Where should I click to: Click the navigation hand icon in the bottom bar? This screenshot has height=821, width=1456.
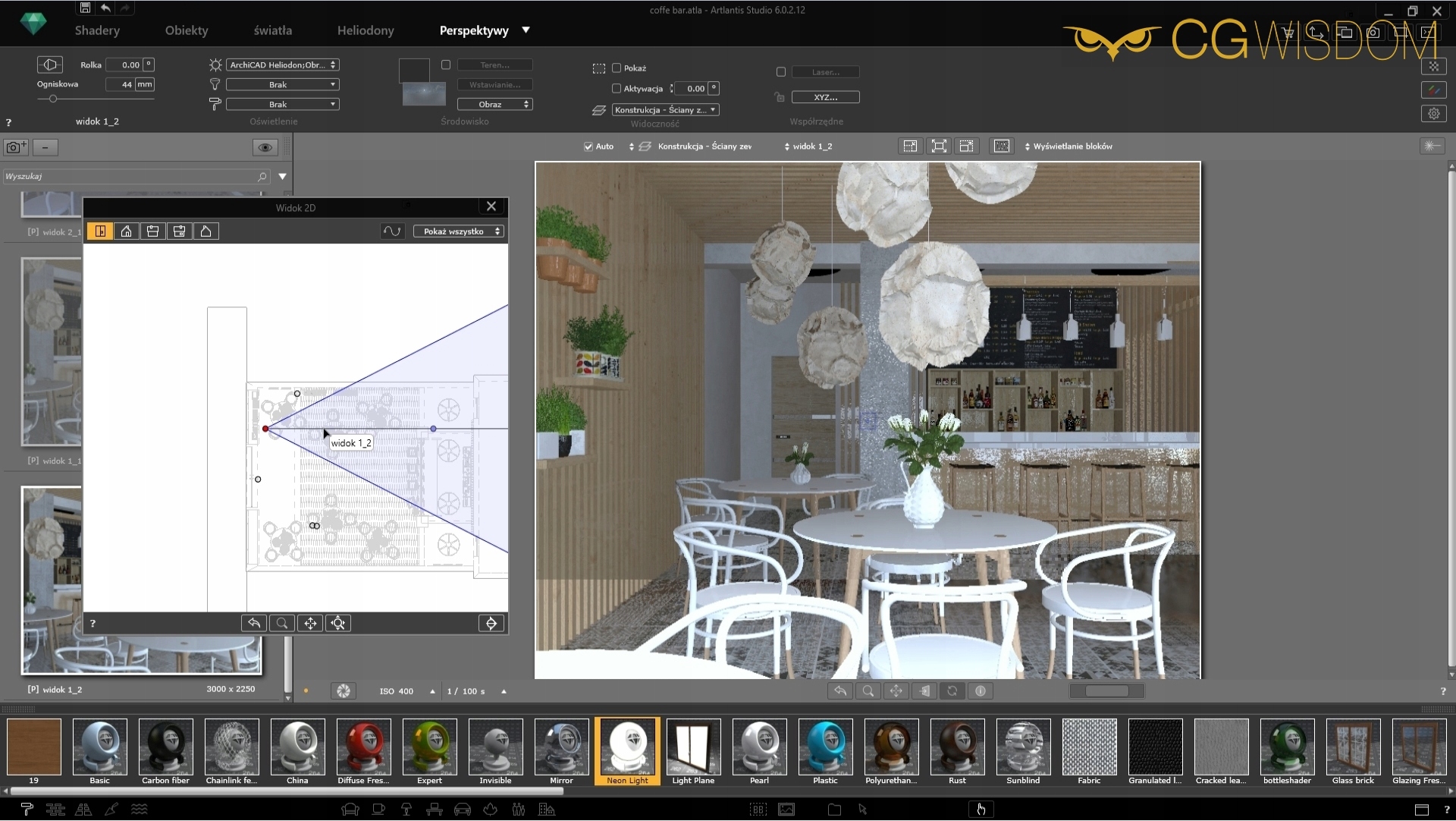point(981,810)
